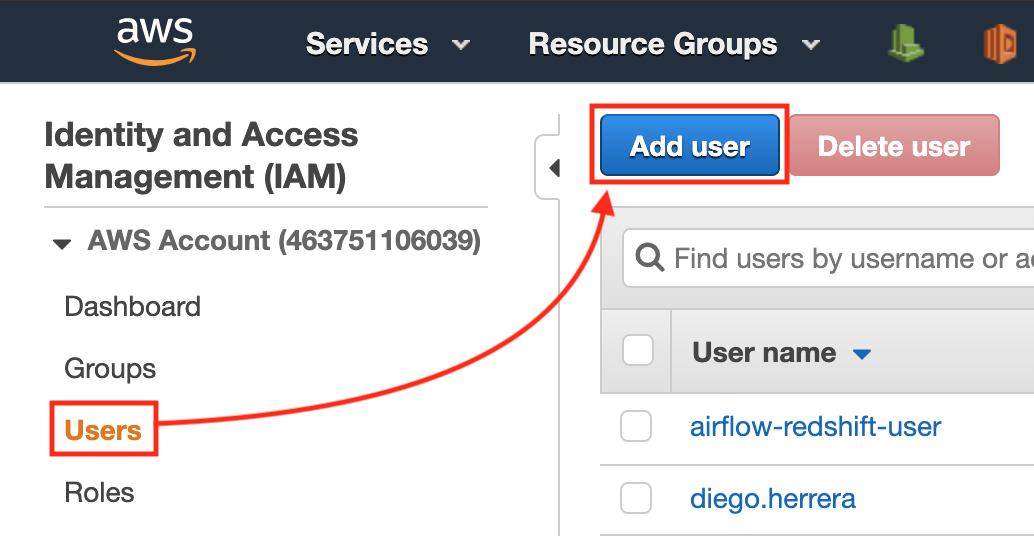This screenshot has width=1034, height=536.
Task: Toggle the select-all users checkbox
Action: click(638, 350)
